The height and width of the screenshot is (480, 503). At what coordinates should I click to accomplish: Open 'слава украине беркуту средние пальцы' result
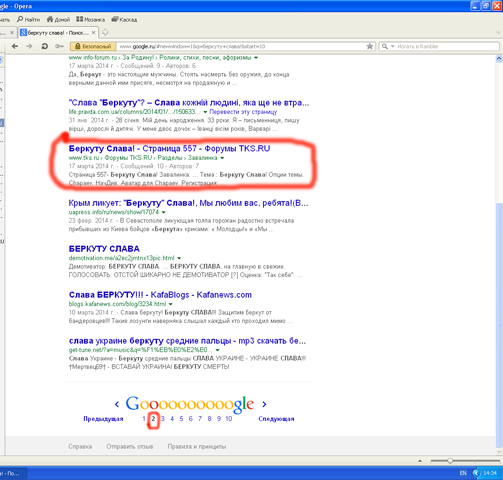187,341
